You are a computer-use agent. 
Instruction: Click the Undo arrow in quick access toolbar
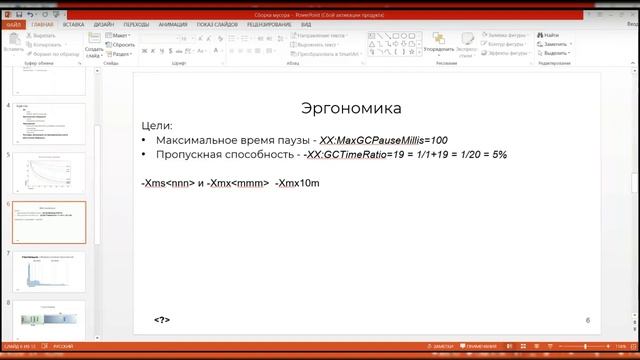pyautogui.click(x=30, y=15)
